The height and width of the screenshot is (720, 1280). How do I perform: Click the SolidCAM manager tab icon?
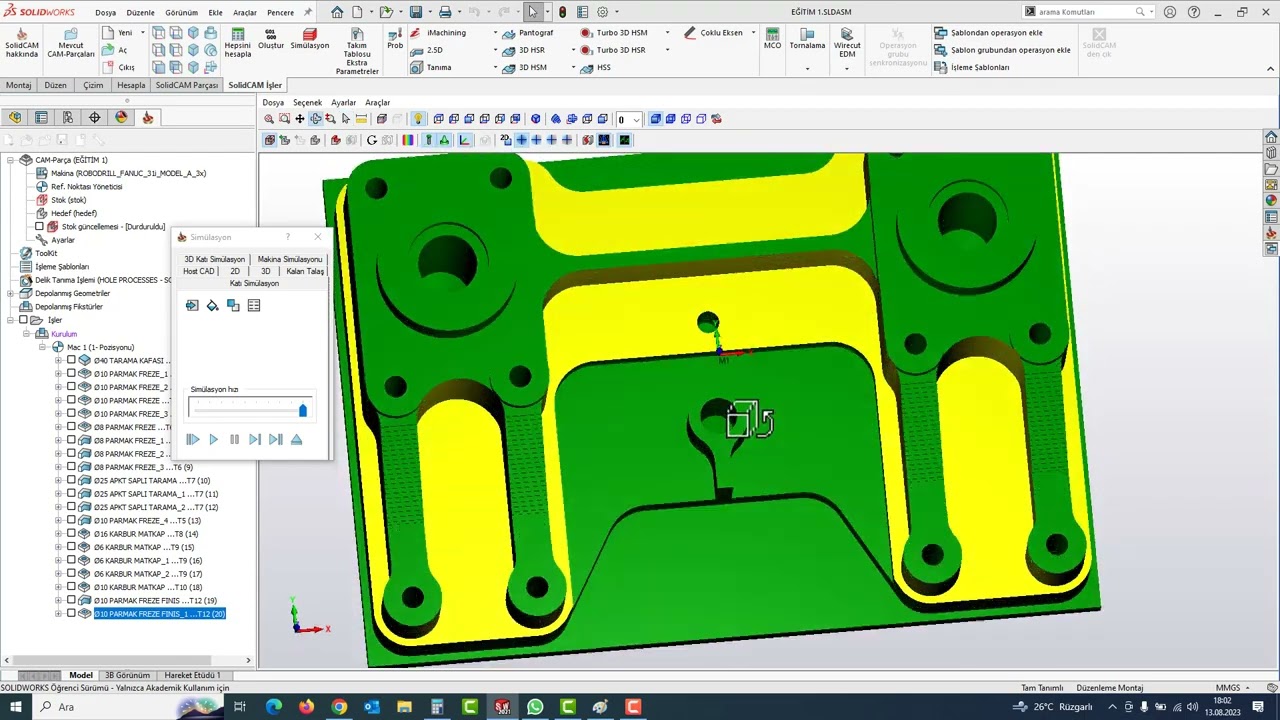[x=148, y=117]
